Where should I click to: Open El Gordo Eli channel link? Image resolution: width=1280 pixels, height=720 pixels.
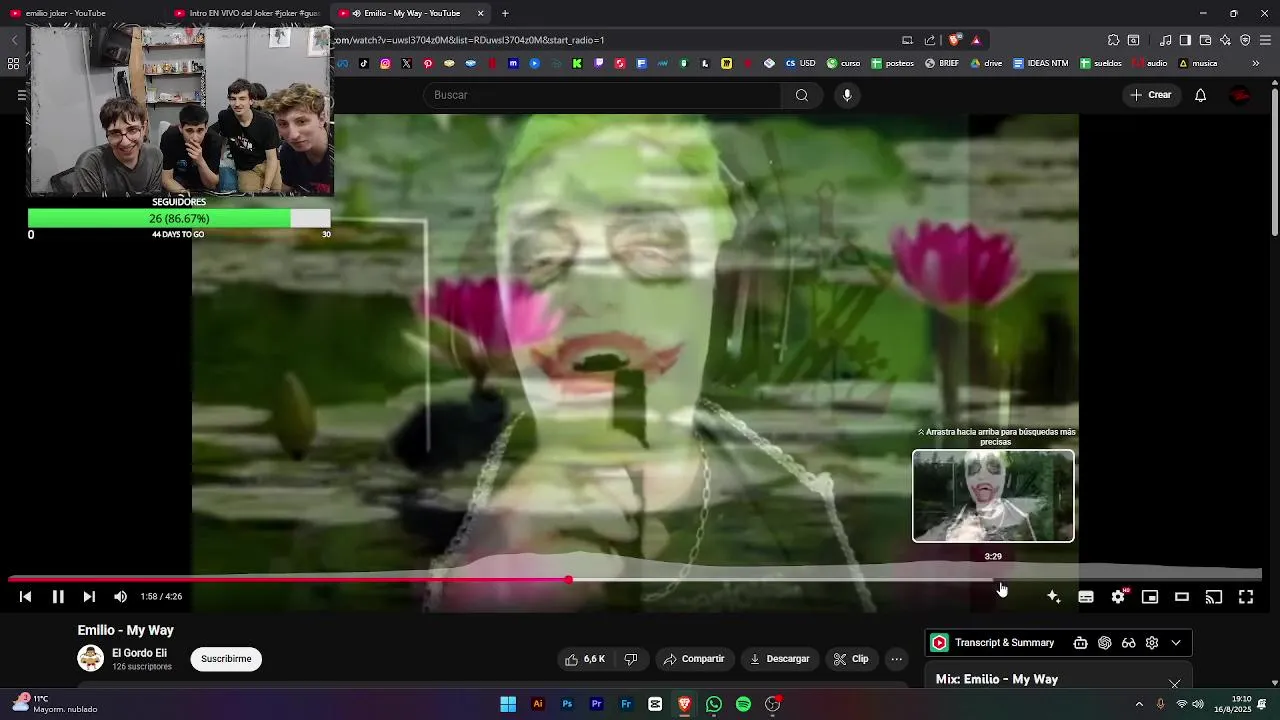[x=139, y=653]
